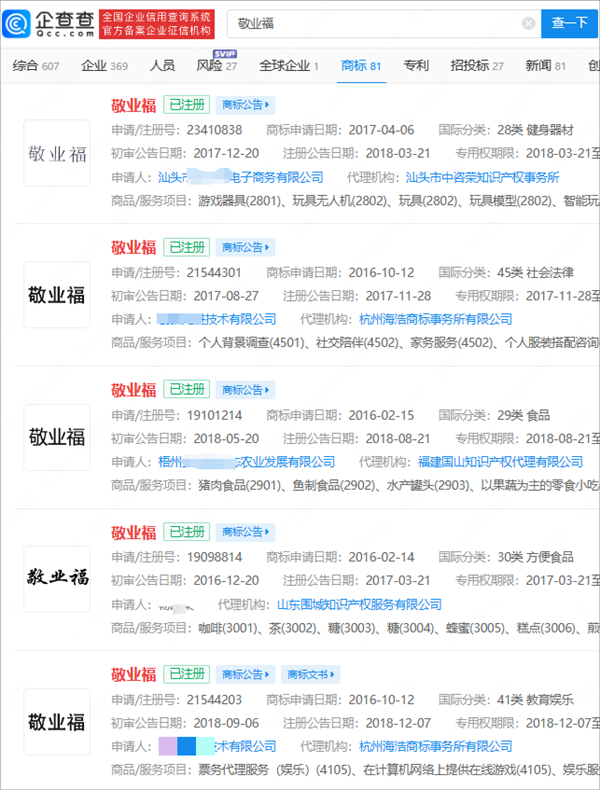Click registration number 21544203
Image resolution: width=600 pixels, height=790 pixels.
tap(214, 700)
